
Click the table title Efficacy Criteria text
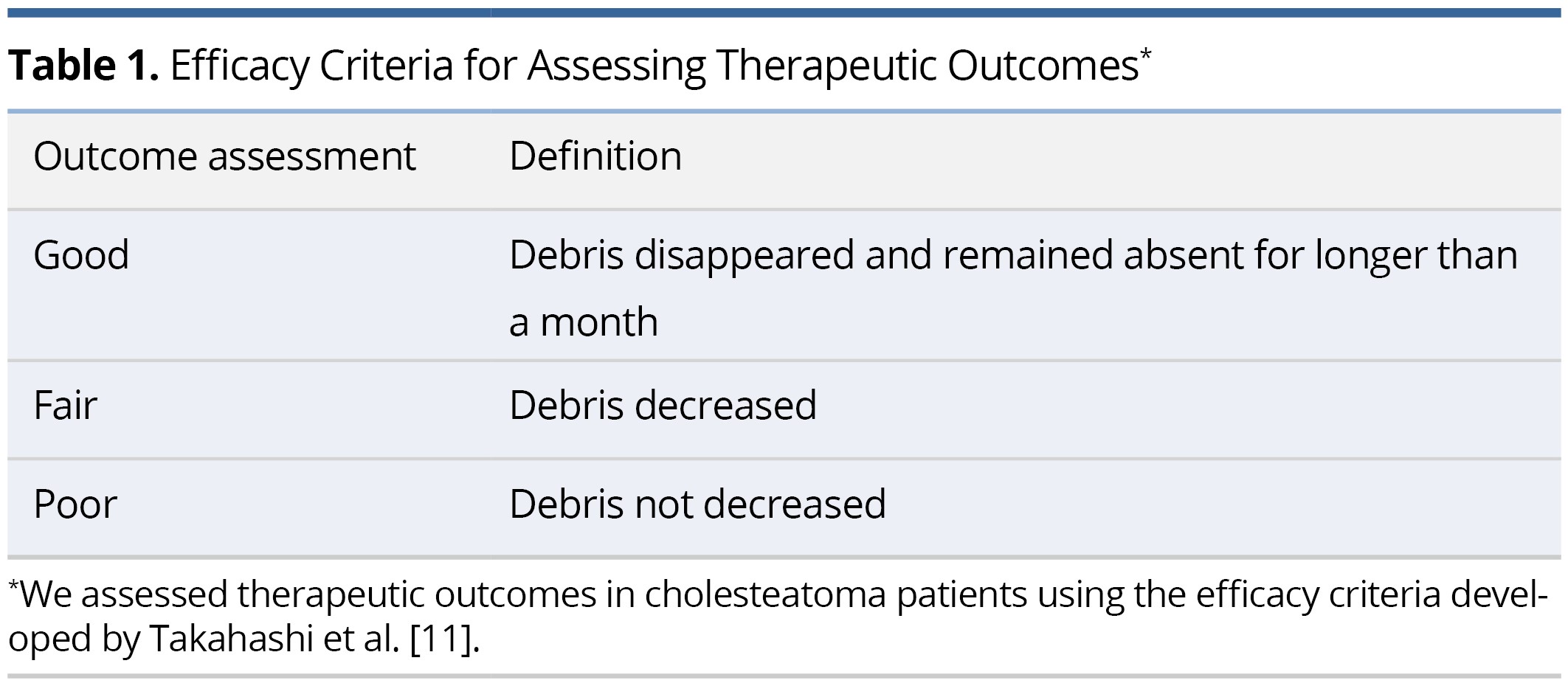(x=310, y=67)
